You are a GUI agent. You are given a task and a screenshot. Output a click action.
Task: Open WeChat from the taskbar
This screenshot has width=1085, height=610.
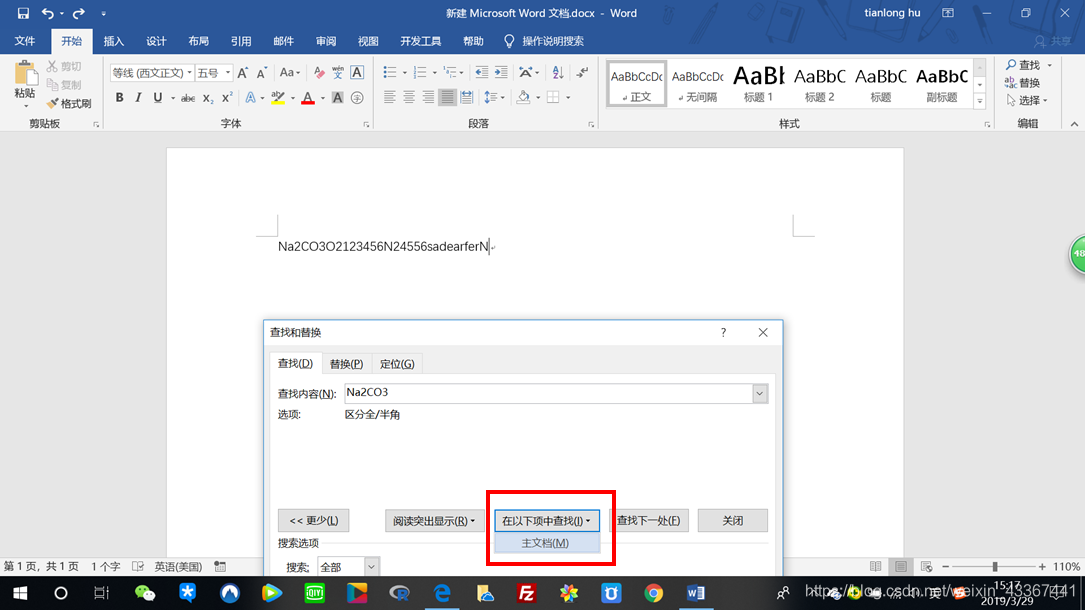pyautogui.click(x=145, y=593)
